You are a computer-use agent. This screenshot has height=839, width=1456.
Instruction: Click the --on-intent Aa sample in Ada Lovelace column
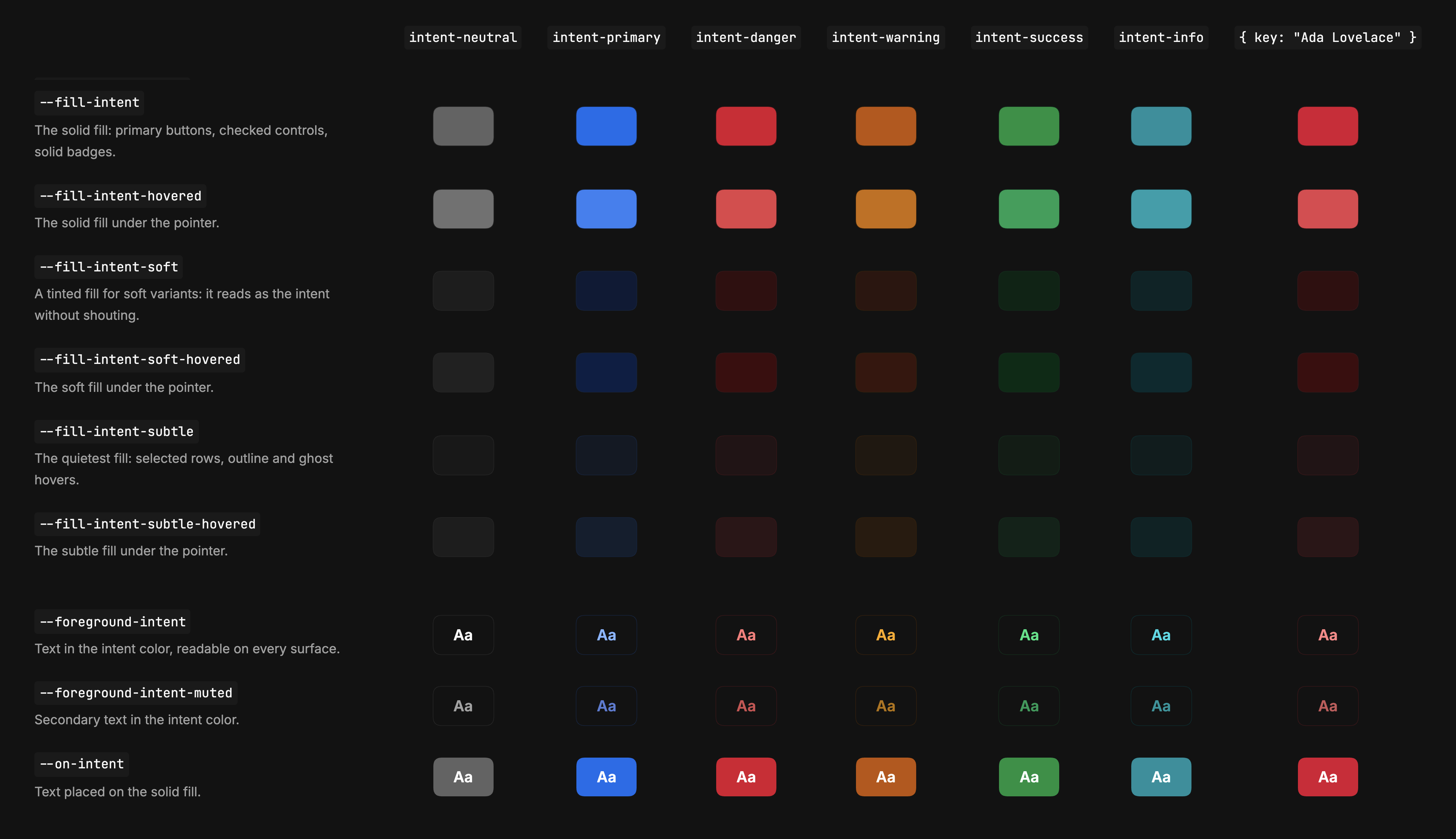pos(1328,777)
